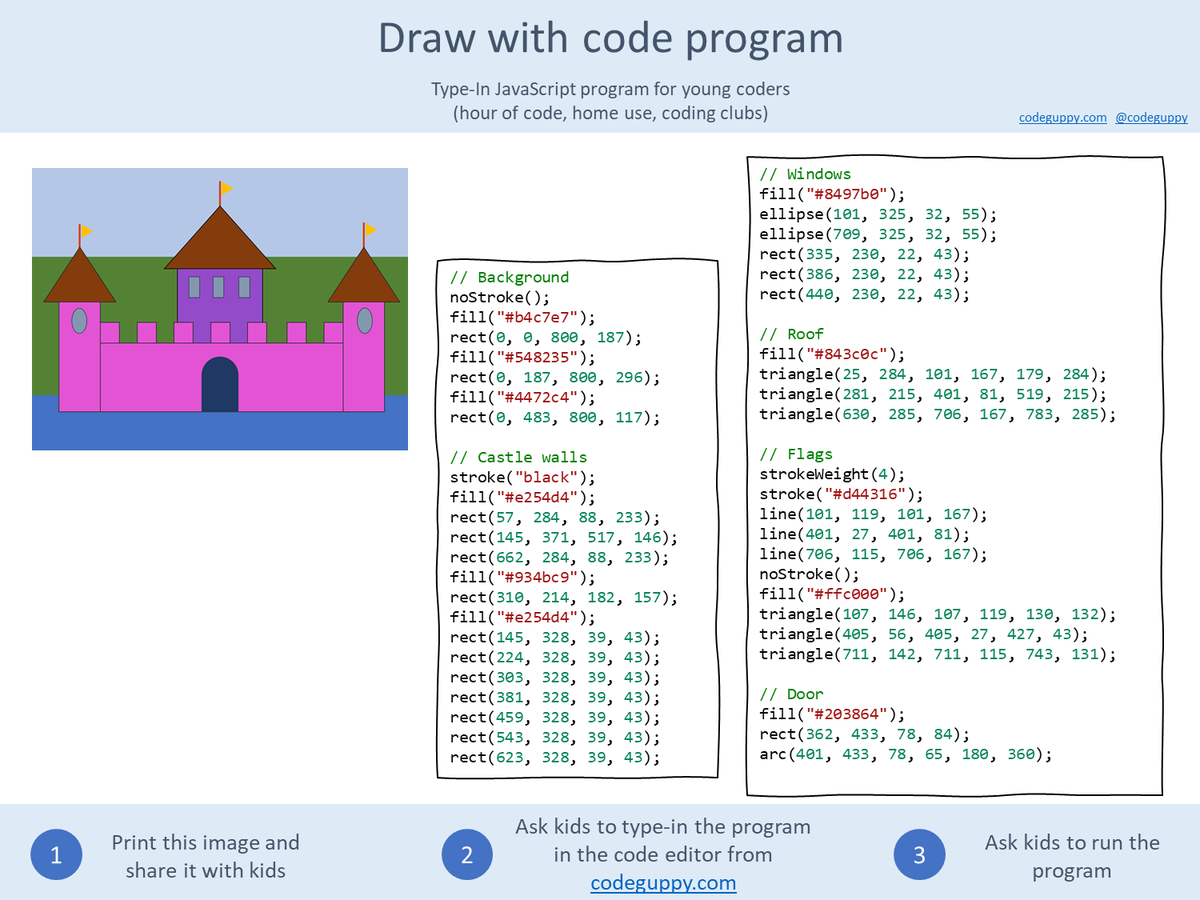Click the yellow flag on the left tower
Image resolution: width=1200 pixels, height=900 pixels.
tap(85, 231)
